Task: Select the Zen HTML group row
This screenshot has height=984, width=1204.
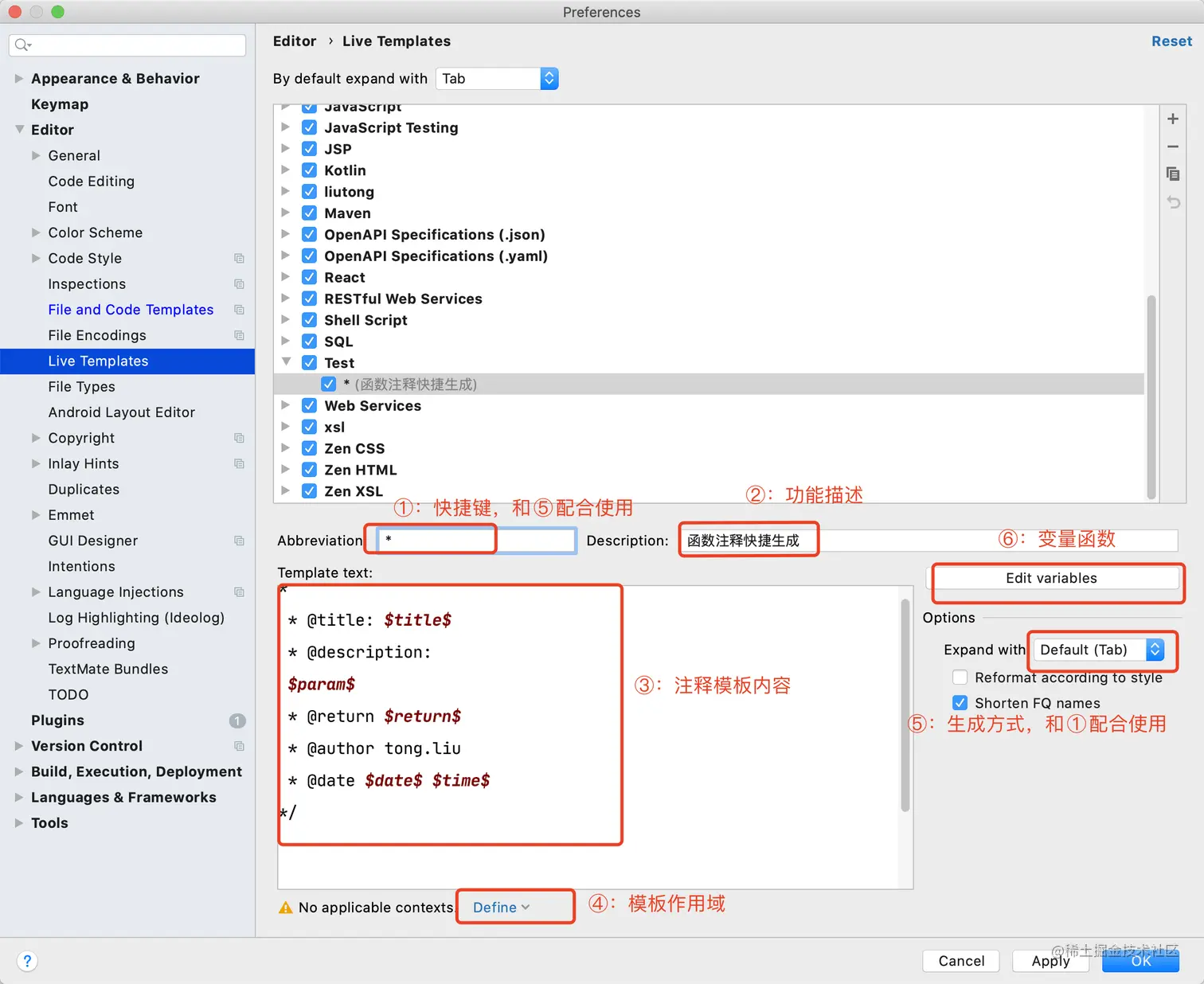Action: click(x=709, y=470)
